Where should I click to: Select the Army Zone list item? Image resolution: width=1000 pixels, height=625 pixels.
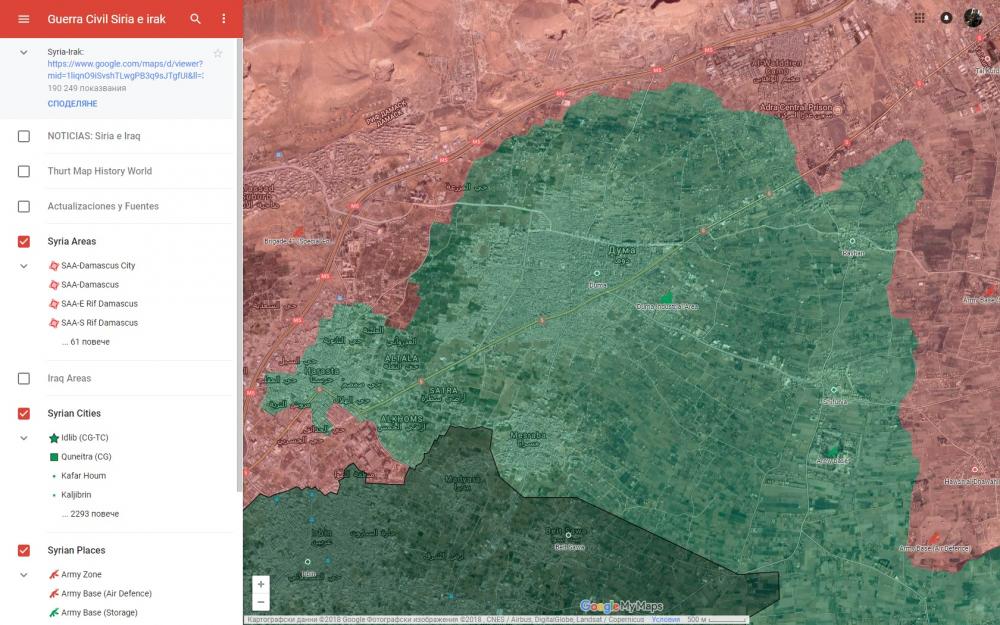point(81,574)
